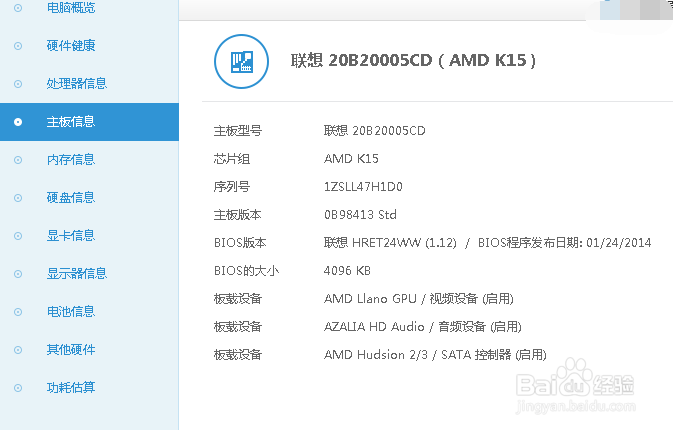The image size is (673, 430).
Task: Select the highlighted 主板信息 item
Action: 89,122
